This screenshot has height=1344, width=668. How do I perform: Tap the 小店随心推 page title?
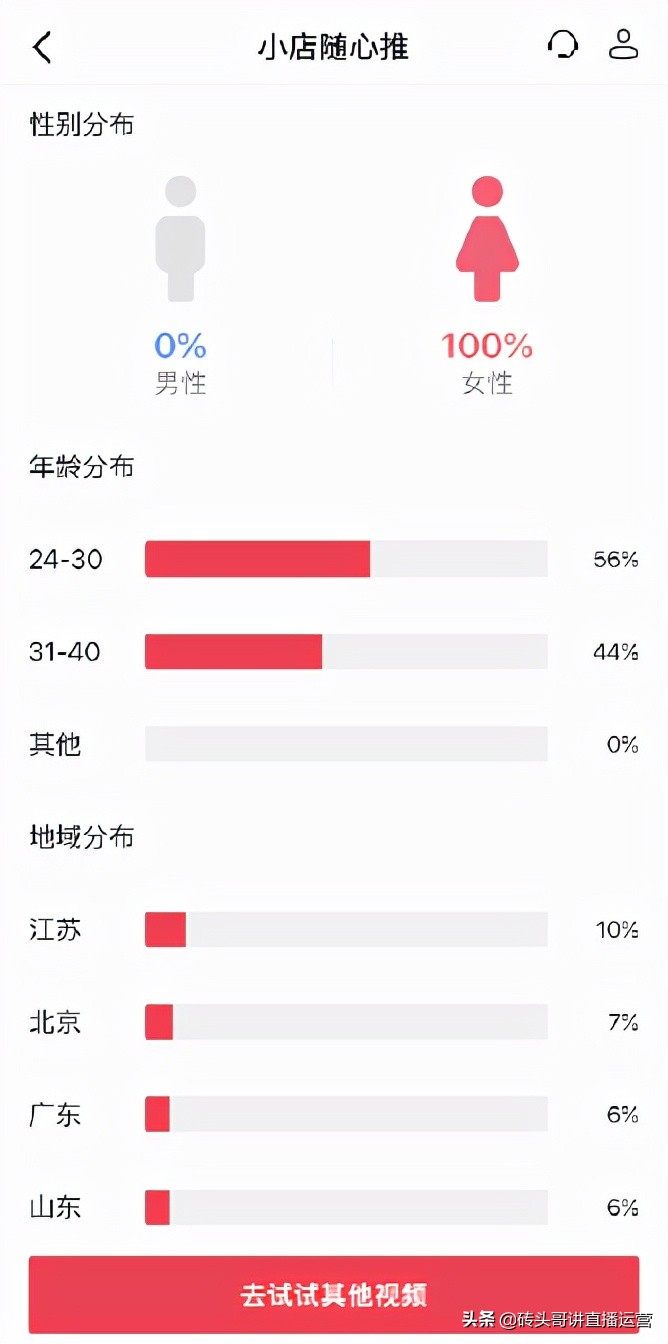click(333, 47)
